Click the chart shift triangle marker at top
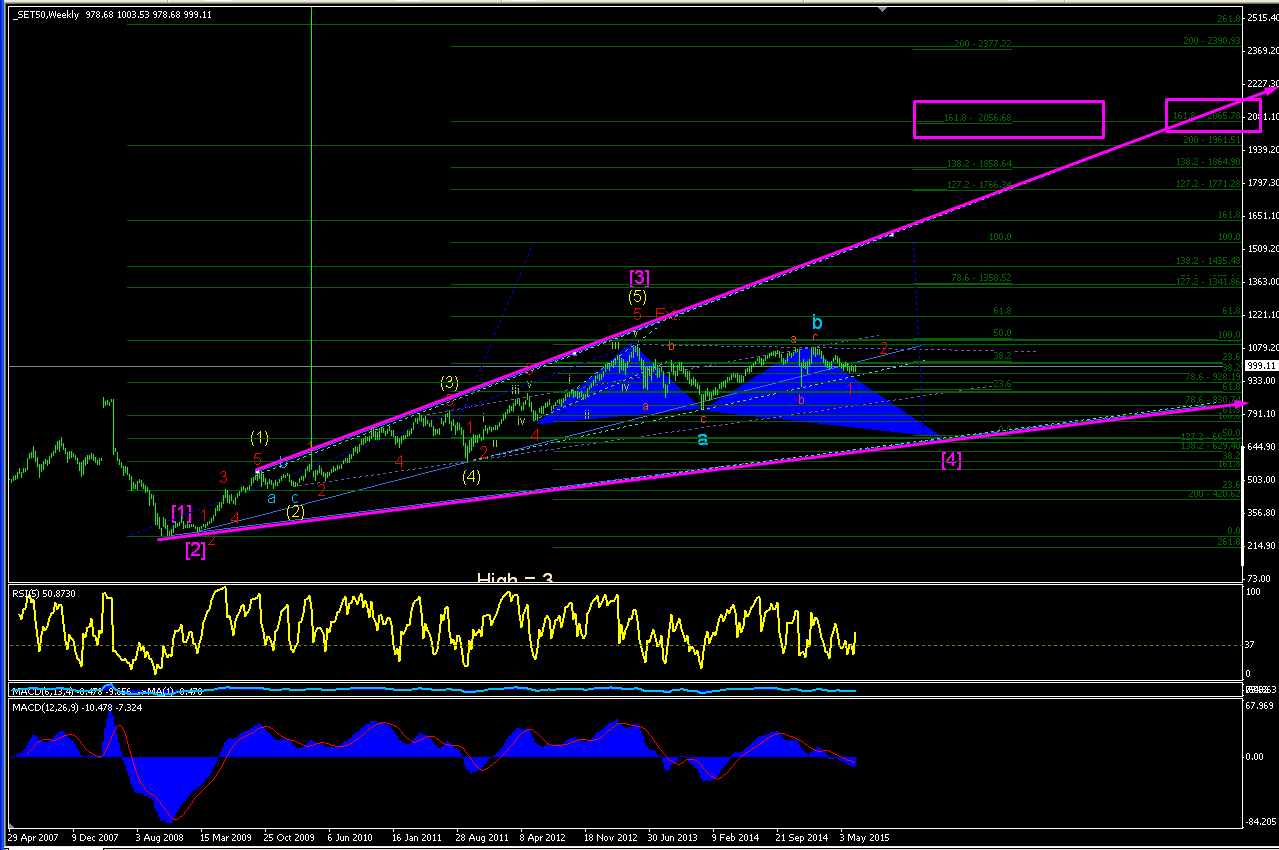 click(x=883, y=8)
